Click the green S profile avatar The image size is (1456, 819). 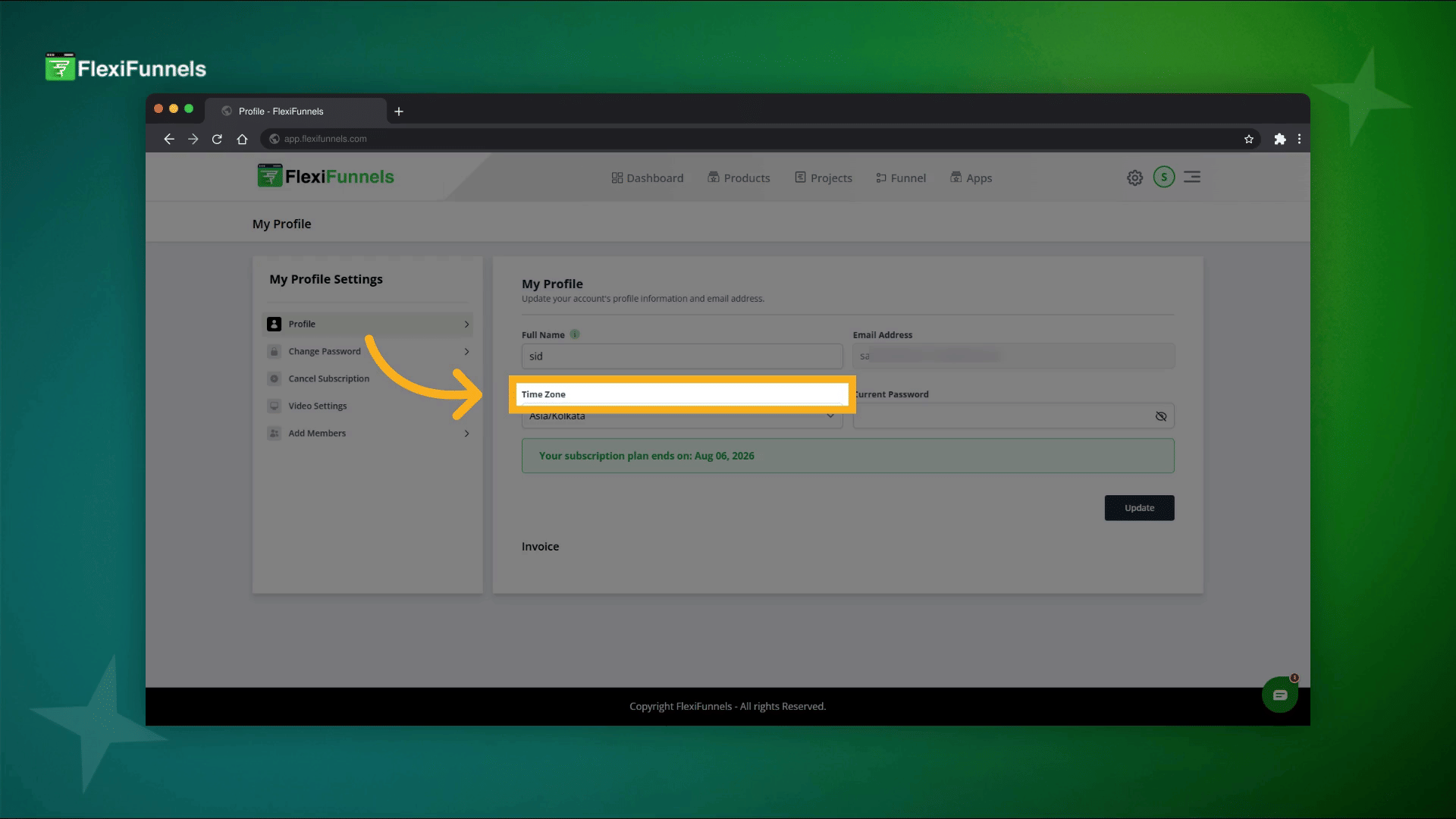pos(1163,177)
